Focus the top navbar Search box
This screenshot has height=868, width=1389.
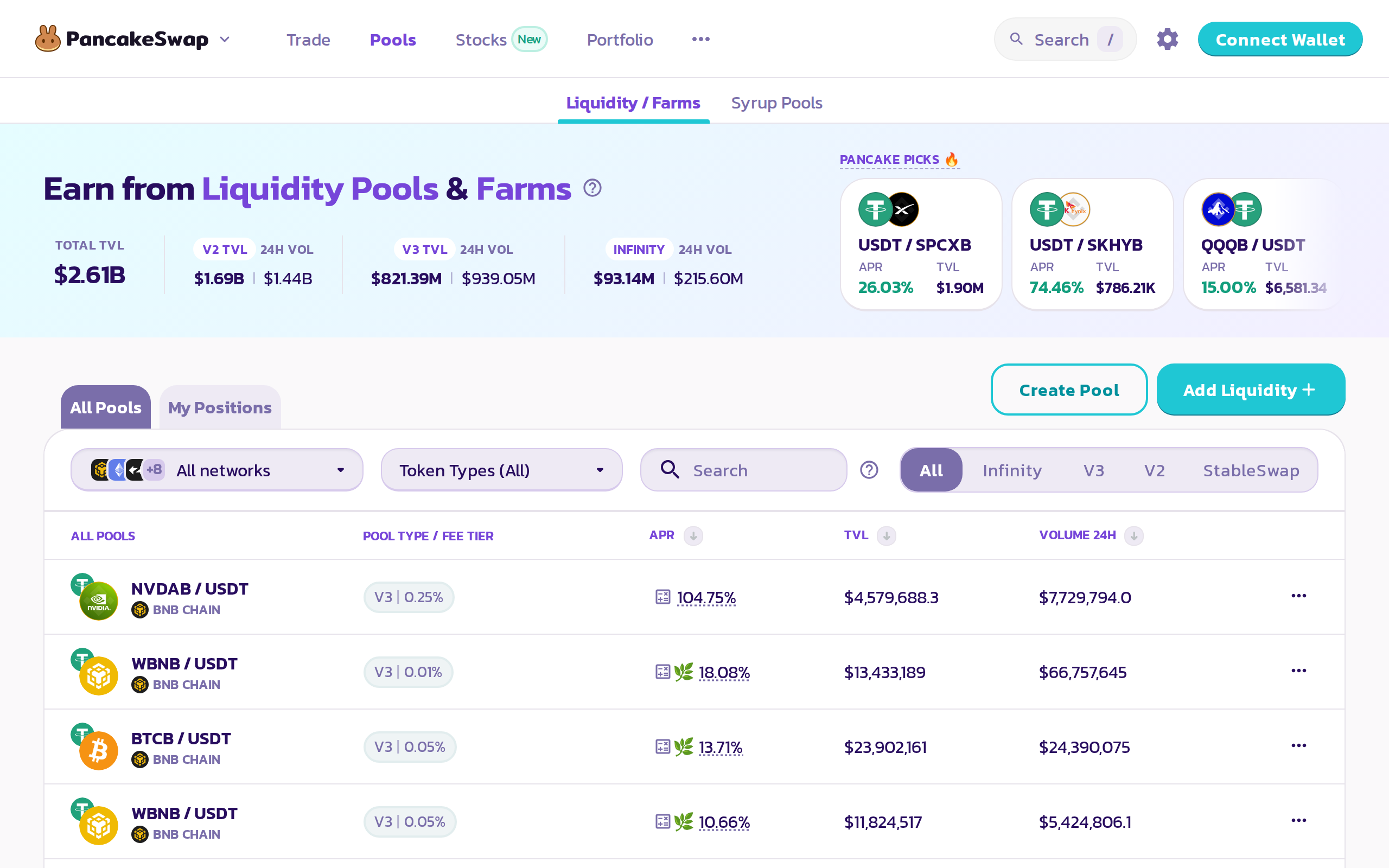coord(1065,39)
